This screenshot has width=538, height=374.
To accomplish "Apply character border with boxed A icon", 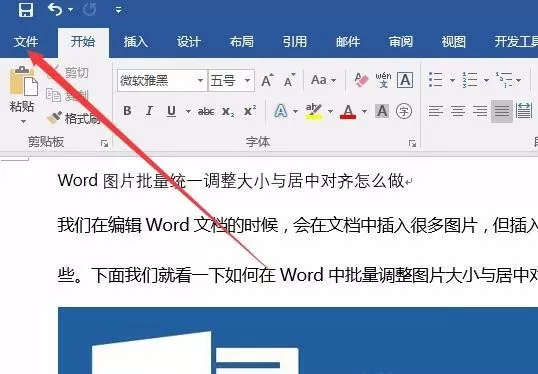I will 405,80.
